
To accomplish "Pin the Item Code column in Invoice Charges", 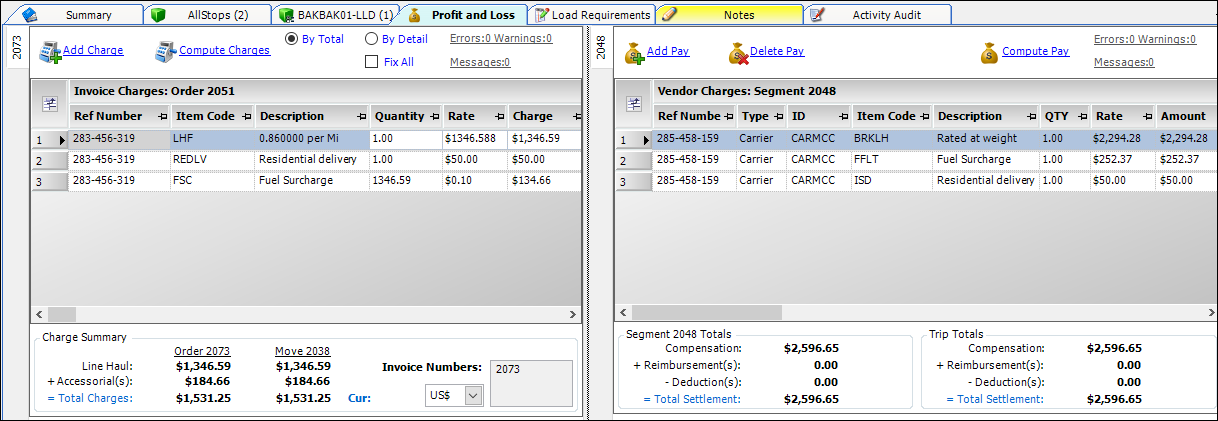I will tap(245, 117).
